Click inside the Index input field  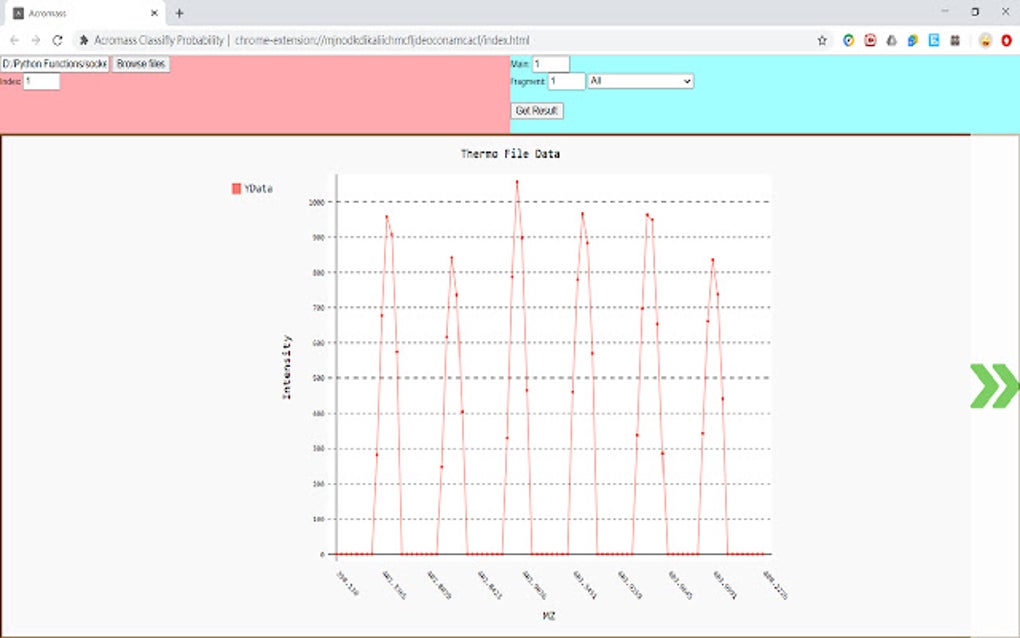(x=44, y=82)
